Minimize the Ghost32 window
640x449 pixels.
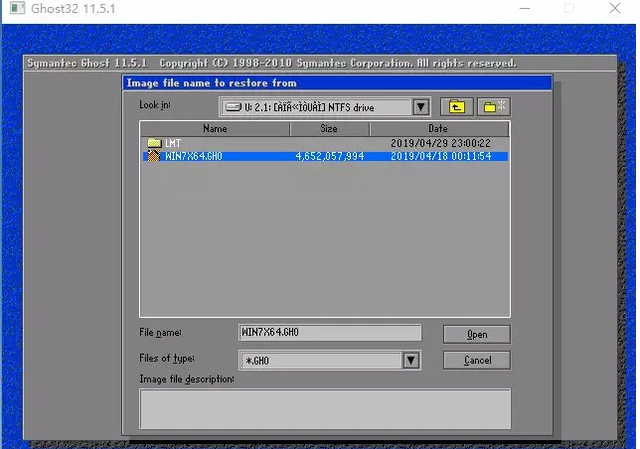(x=525, y=8)
